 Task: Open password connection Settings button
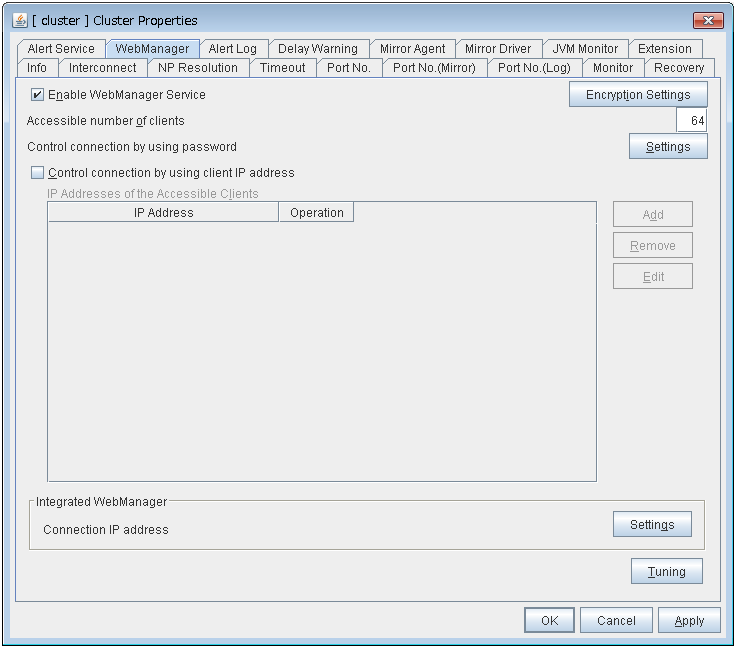668,147
